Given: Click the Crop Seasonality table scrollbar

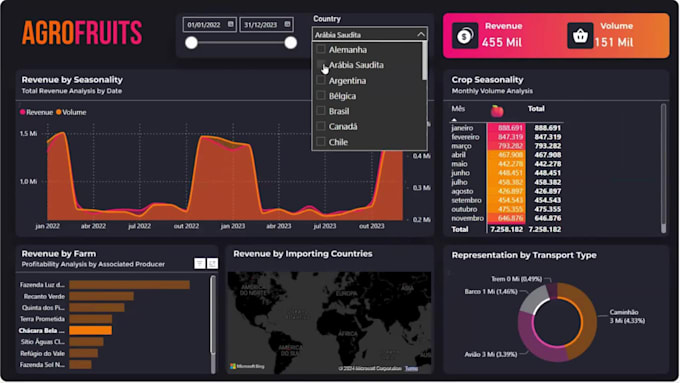Looking at the screenshot, I should pos(663,168).
